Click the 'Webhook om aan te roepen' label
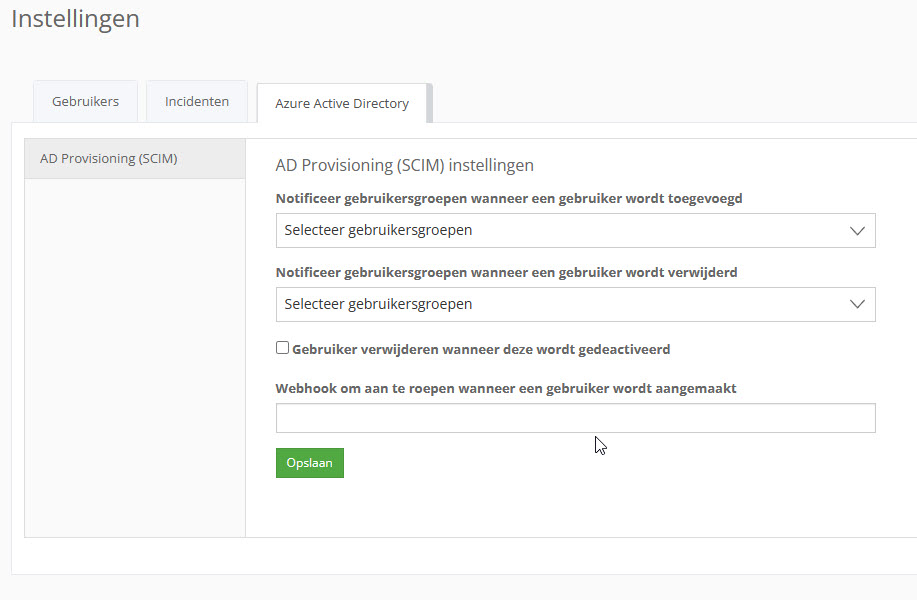 pyautogui.click(x=506, y=388)
